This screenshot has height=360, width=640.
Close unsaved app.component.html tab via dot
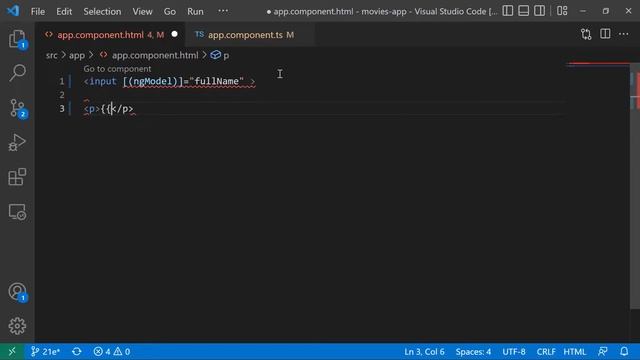click(175, 34)
